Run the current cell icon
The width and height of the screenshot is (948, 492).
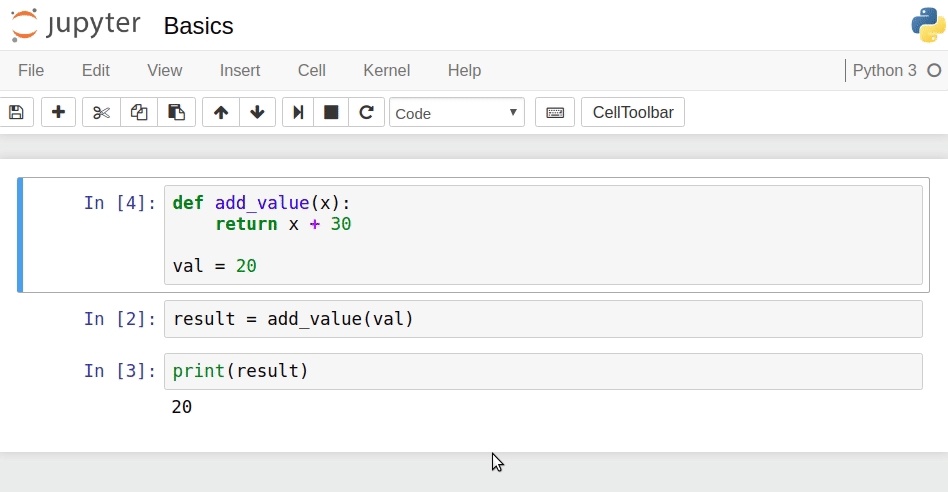(x=298, y=112)
